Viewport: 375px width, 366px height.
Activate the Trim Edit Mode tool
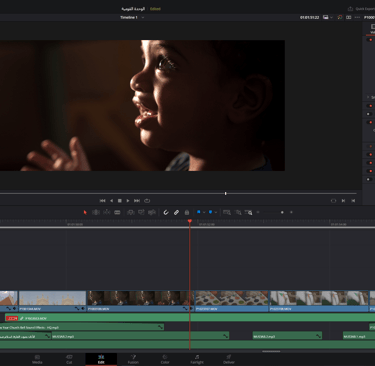[x=96, y=212]
